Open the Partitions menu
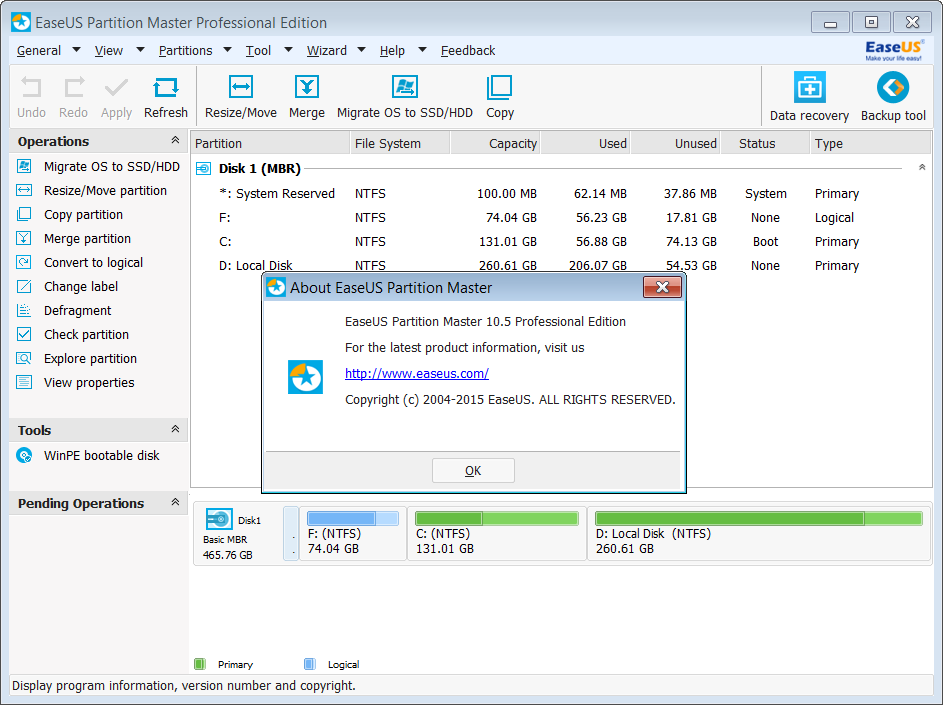The height and width of the screenshot is (705, 943). 185,51
